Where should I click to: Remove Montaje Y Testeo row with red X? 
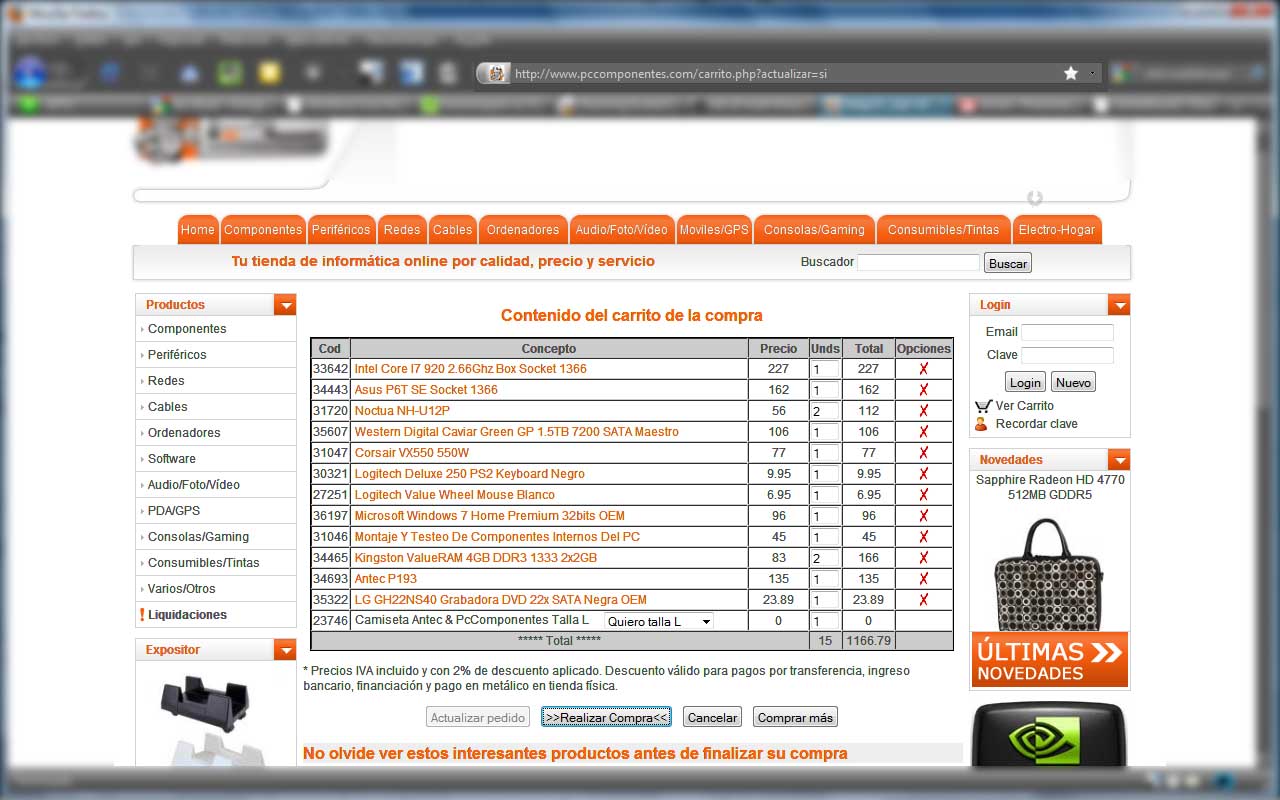click(923, 537)
